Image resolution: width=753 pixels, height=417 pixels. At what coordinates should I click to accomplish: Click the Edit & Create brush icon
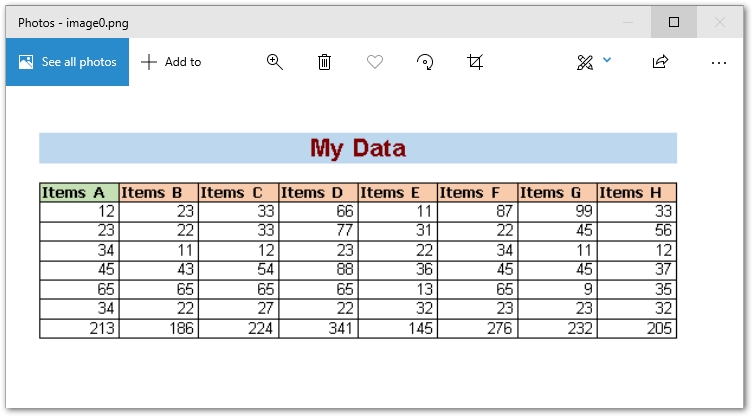pos(585,62)
